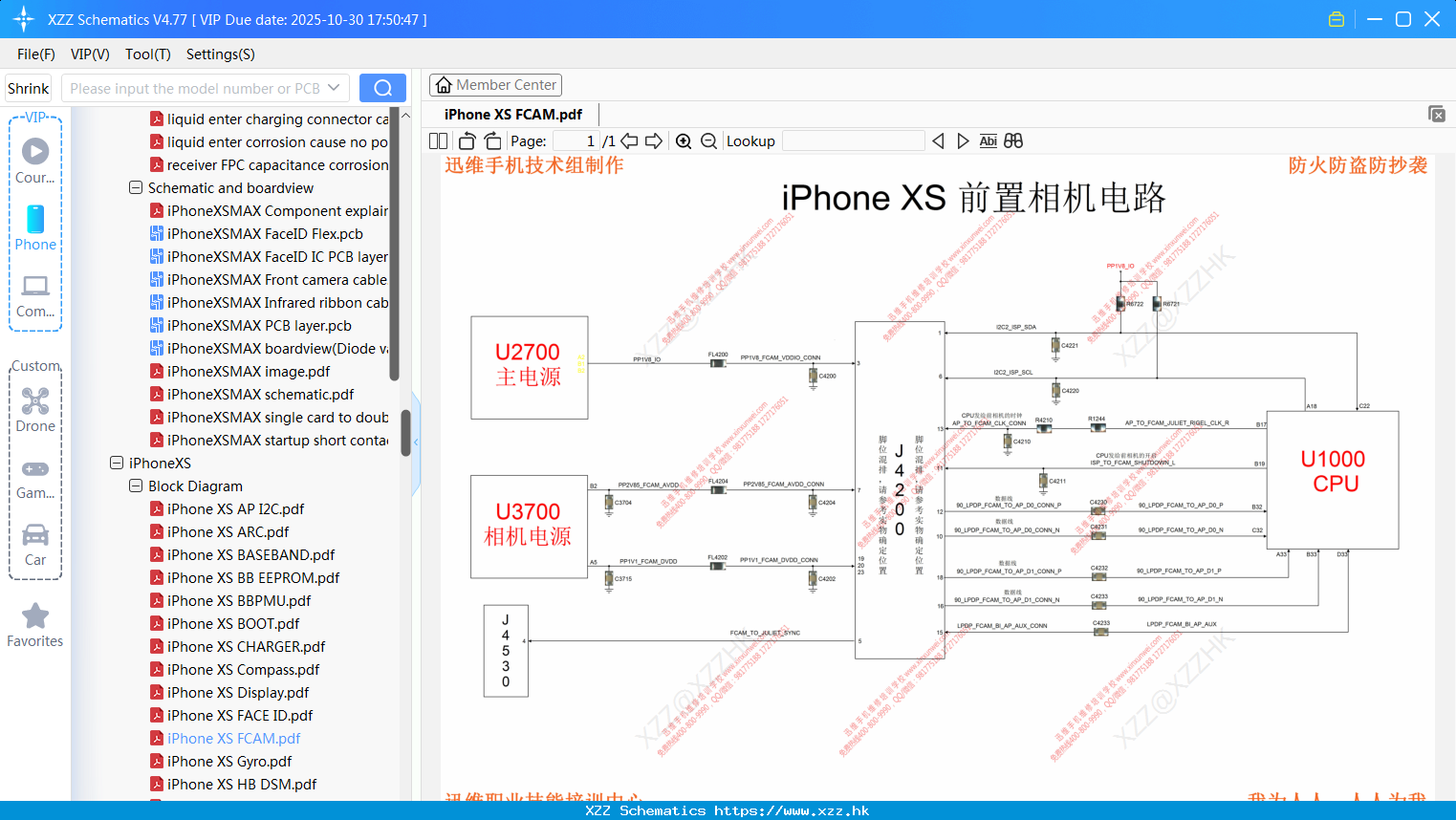Select the Phone category in sidebar

click(x=35, y=227)
